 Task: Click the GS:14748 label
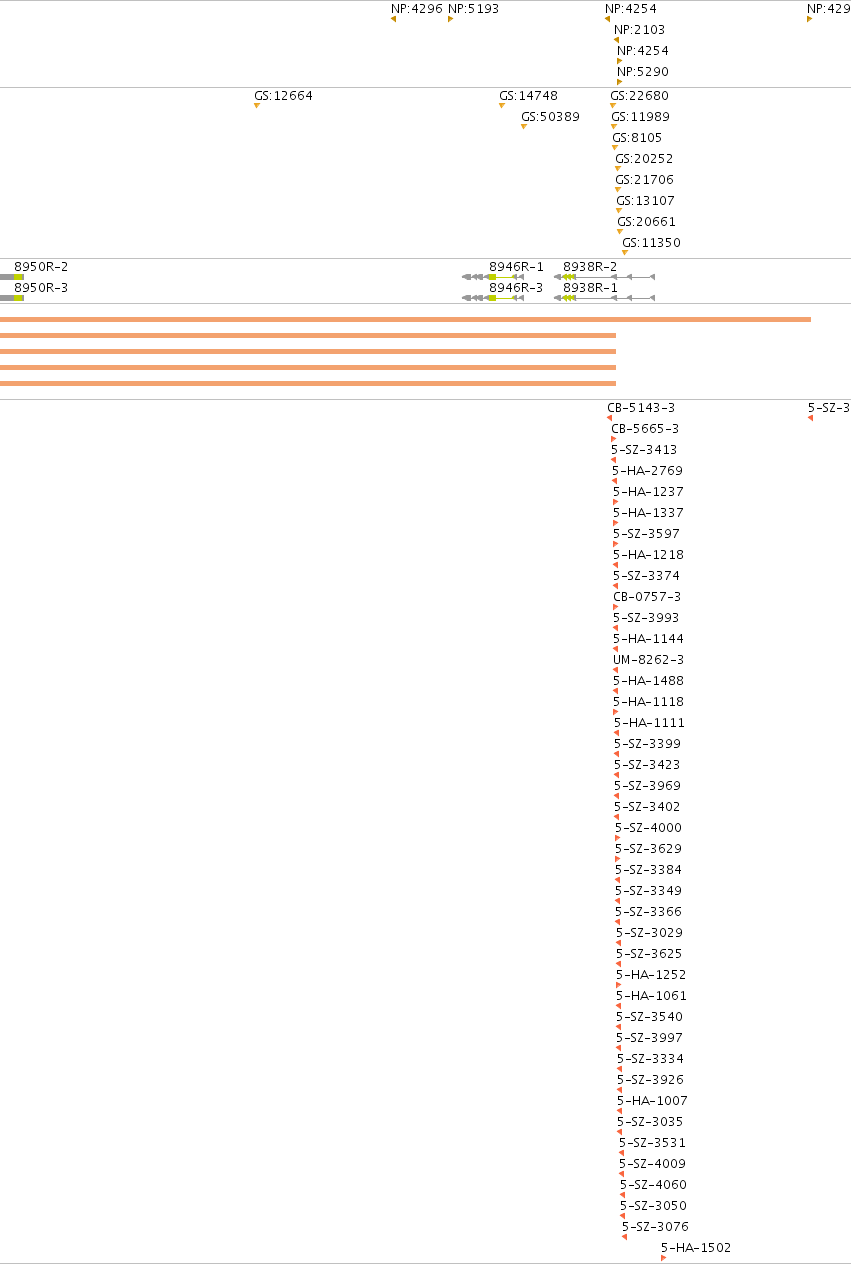tap(528, 96)
